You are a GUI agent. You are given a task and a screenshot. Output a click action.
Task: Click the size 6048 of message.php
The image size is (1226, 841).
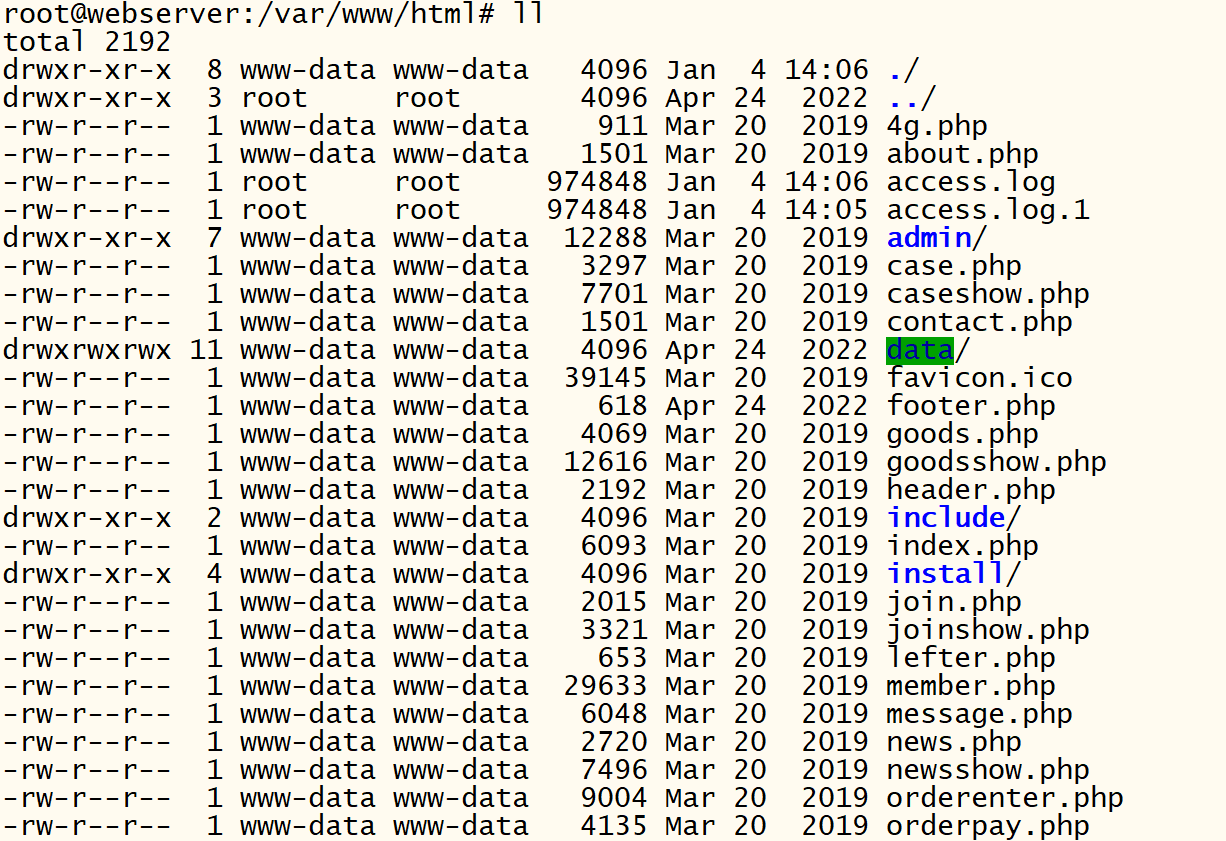click(614, 714)
